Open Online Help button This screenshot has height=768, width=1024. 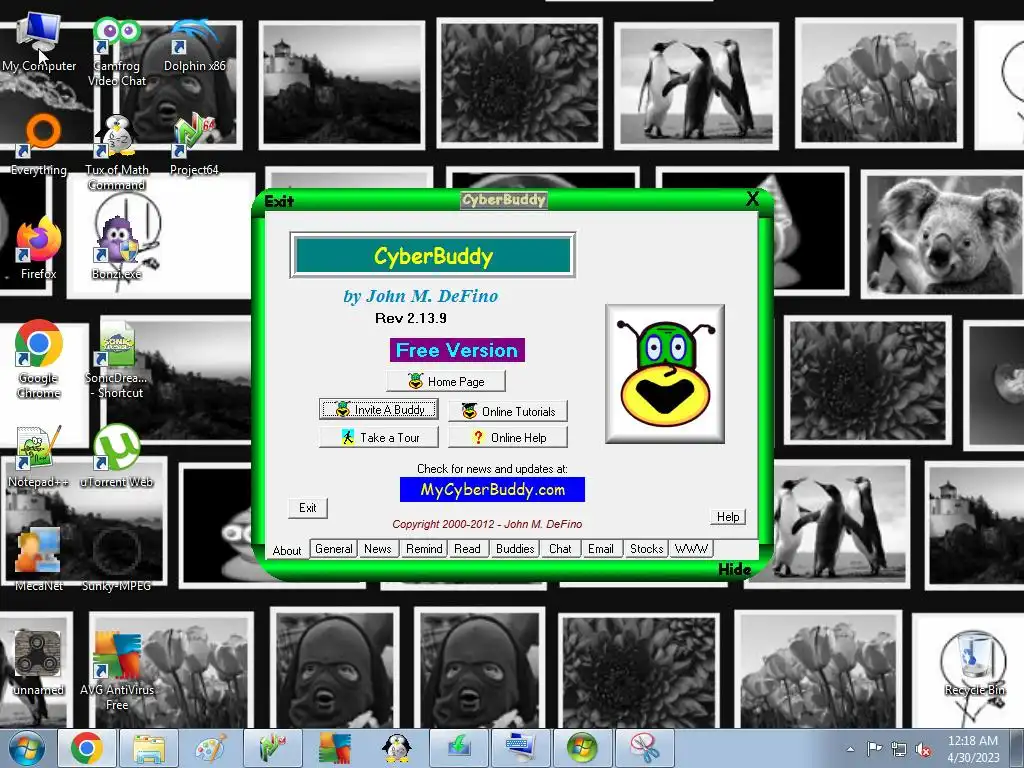(508, 438)
